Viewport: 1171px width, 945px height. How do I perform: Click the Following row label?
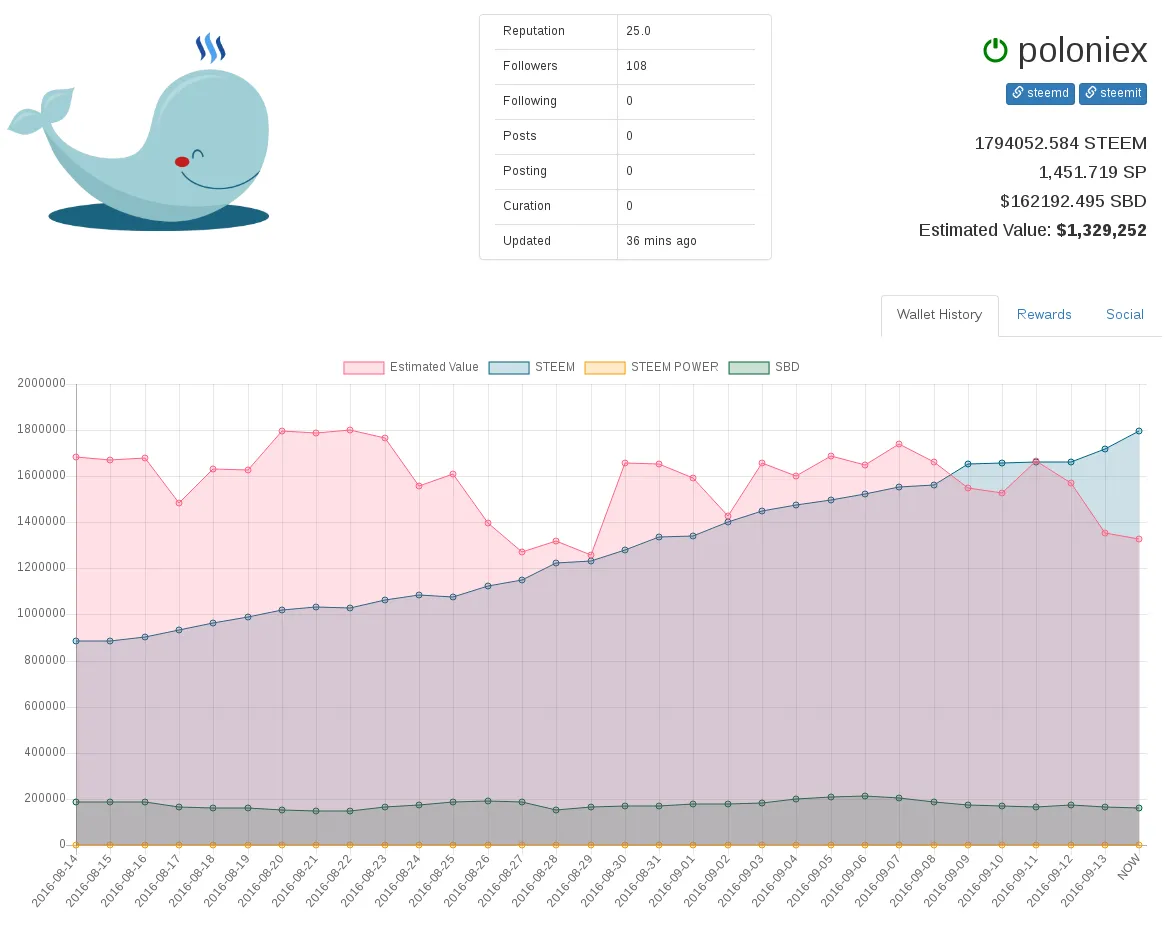point(529,101)
